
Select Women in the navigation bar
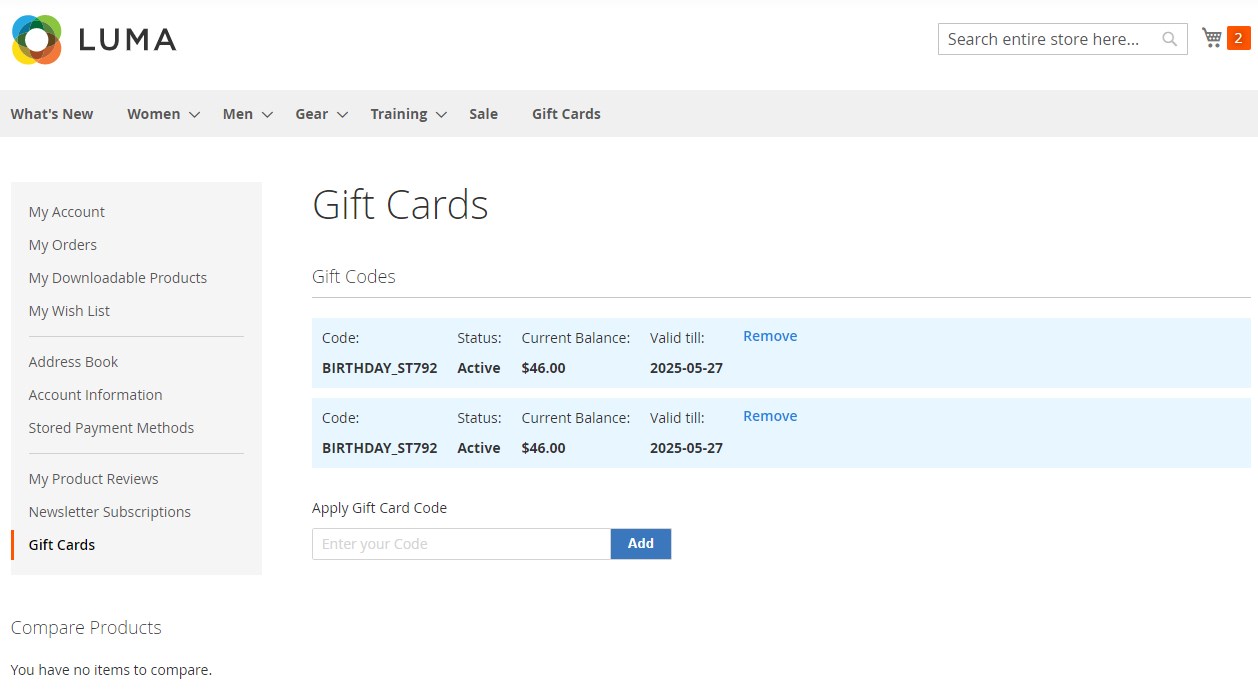click(x=154, y=114)
